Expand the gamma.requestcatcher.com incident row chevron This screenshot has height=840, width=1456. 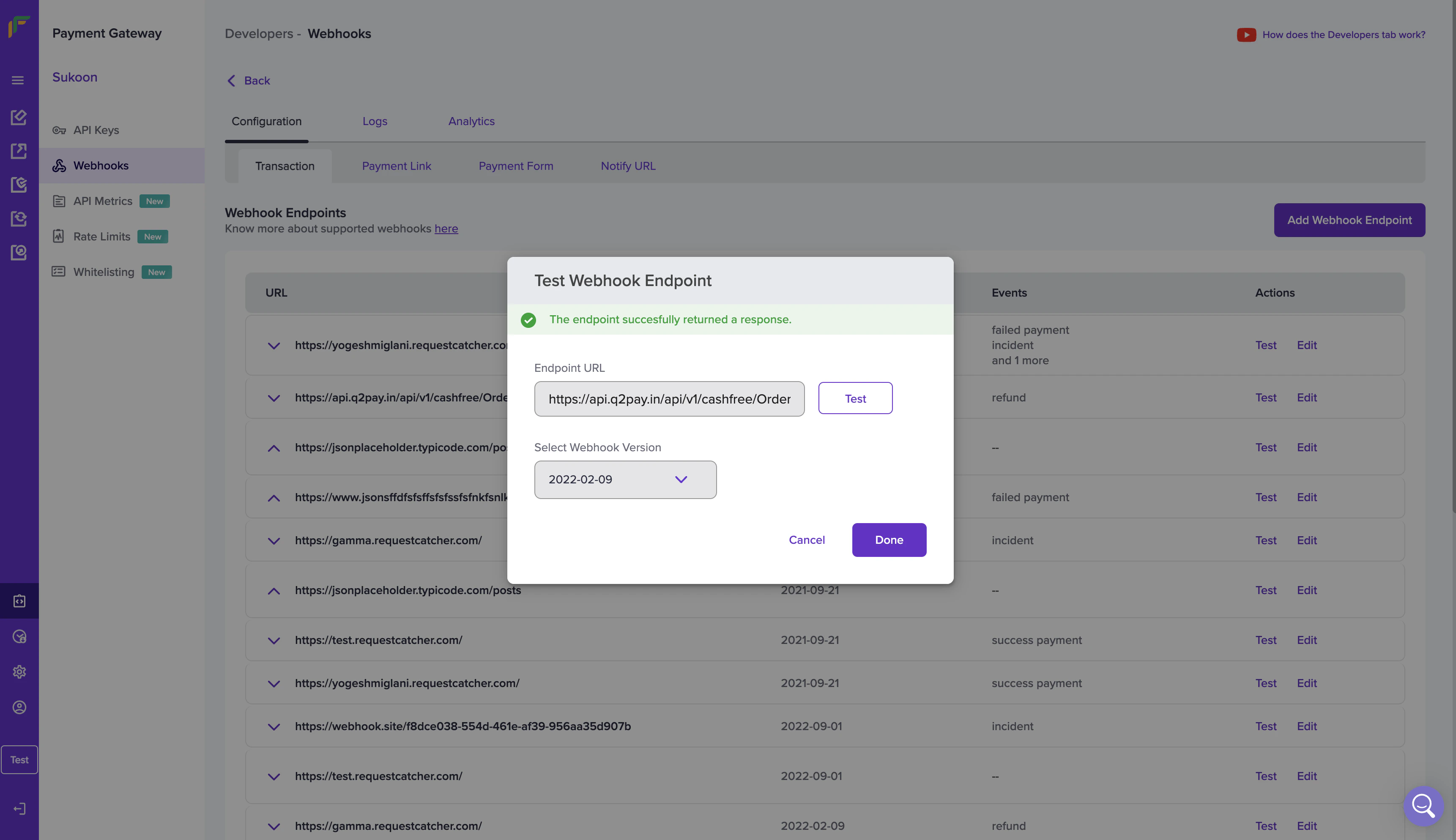pyautogui.click(x=274, y=540)
